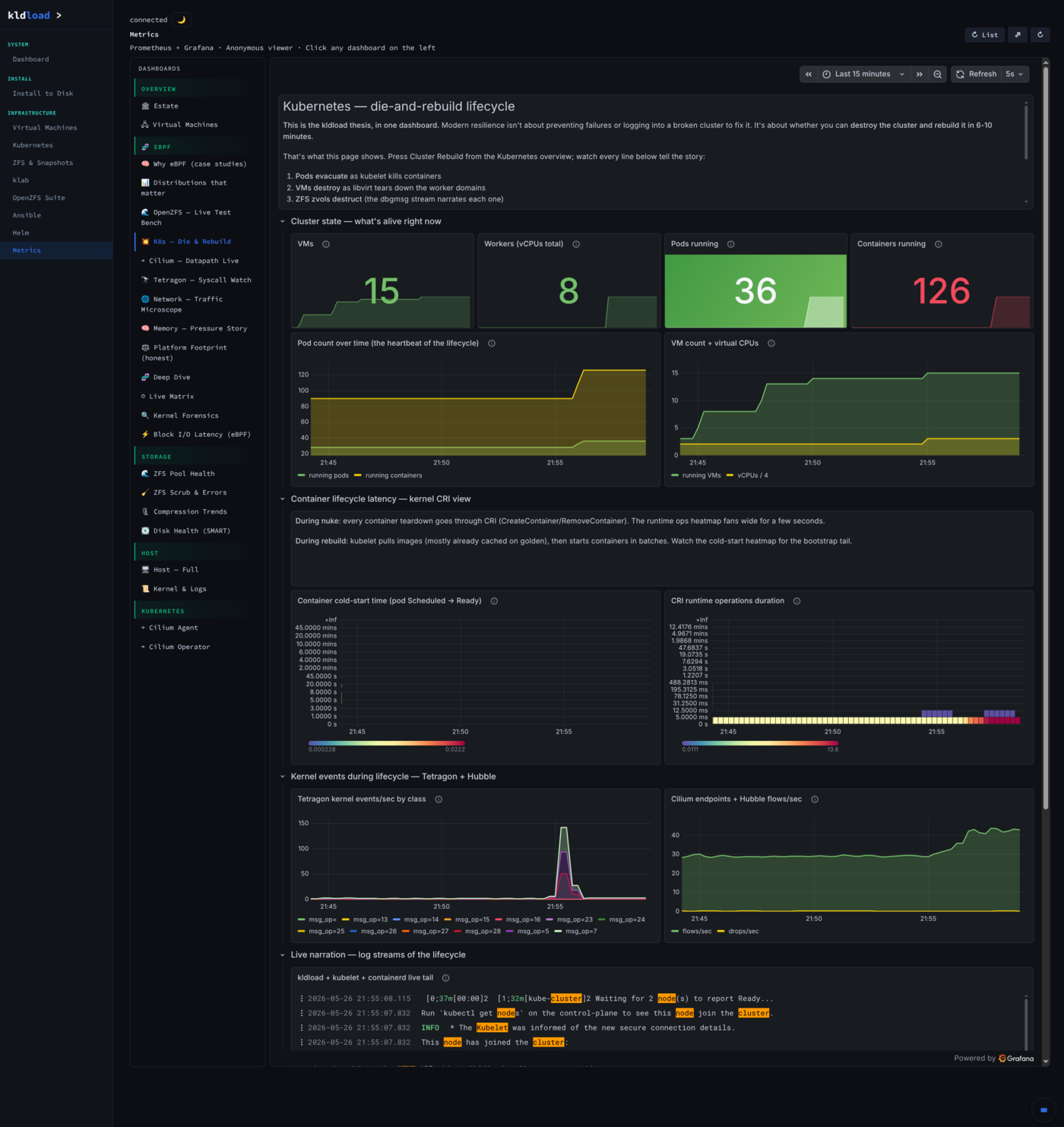
Task: Collapse the Live narration row
Action: (283, 955)
